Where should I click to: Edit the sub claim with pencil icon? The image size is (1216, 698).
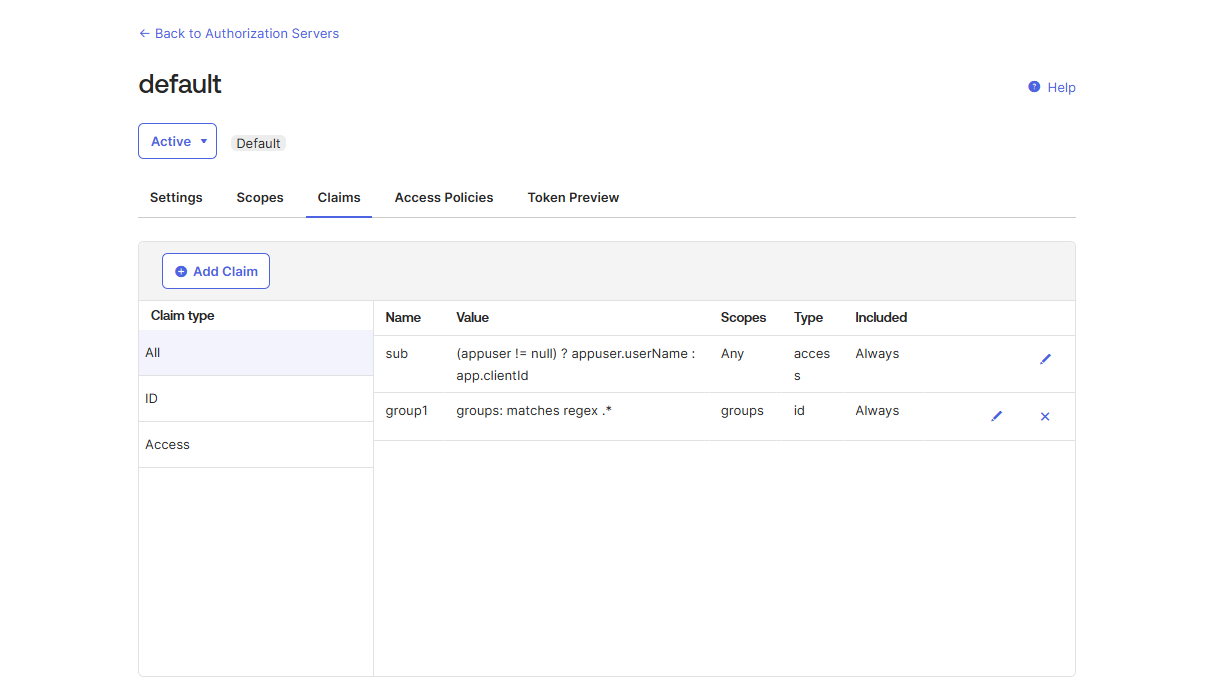1045,359
